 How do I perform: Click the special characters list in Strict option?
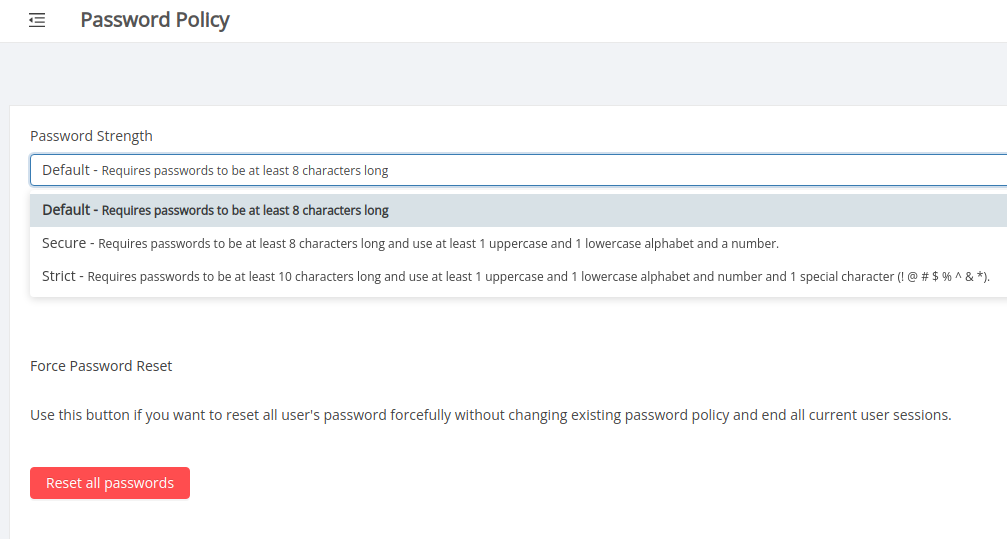click(943, 277)
